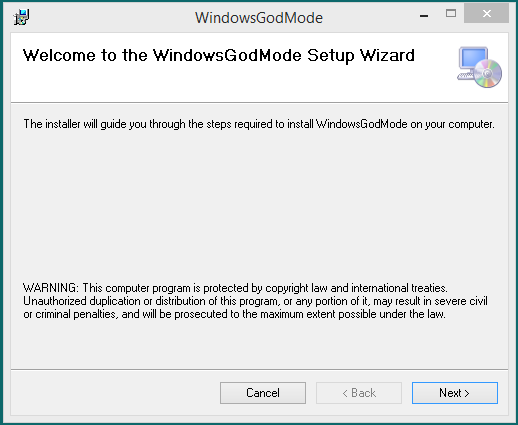Click the separator line under the banner
This screenshot has height=425, width=518.
click(x=259, y=103)
